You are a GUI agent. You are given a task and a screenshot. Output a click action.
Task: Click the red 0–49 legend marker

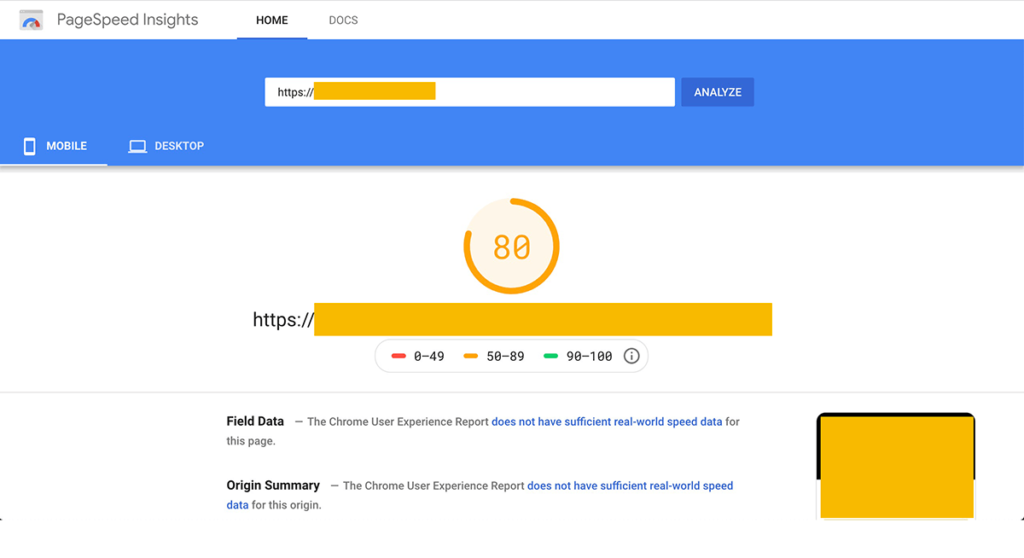coord(398,356)
